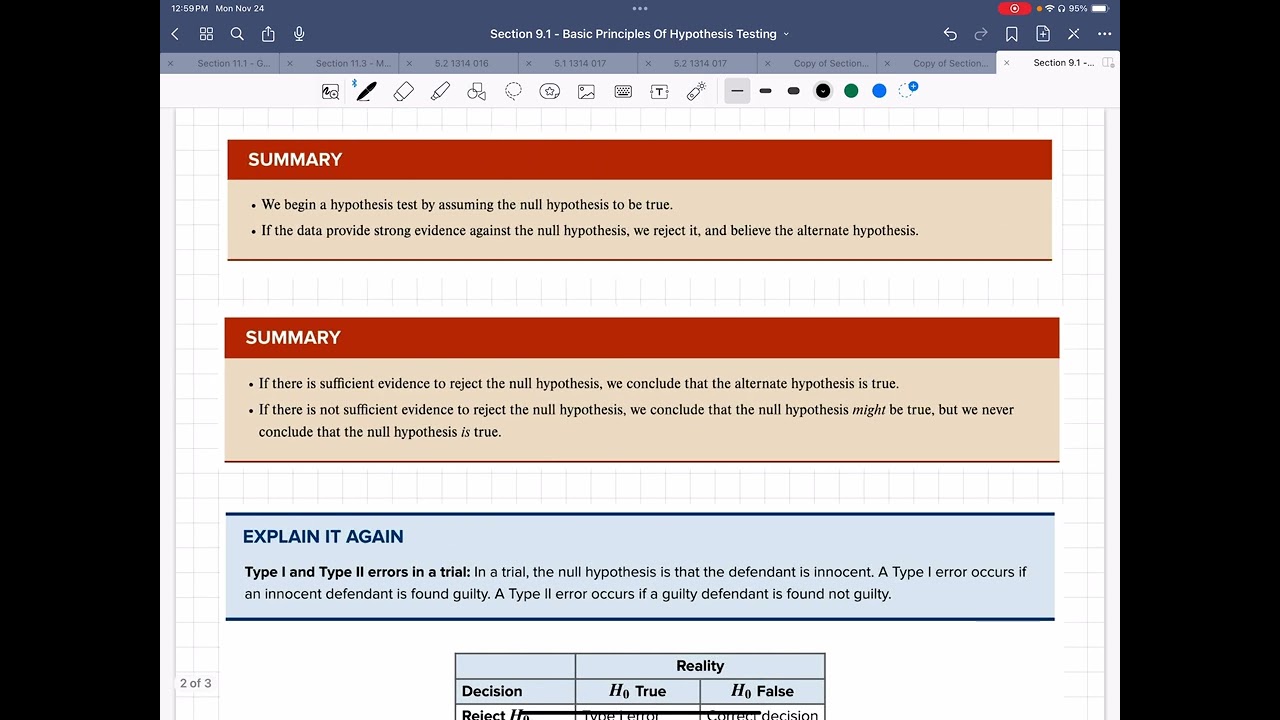Open the more options ellipsis menu
The height and width of the screenshot is (720, 1280).
[1104, 34]
